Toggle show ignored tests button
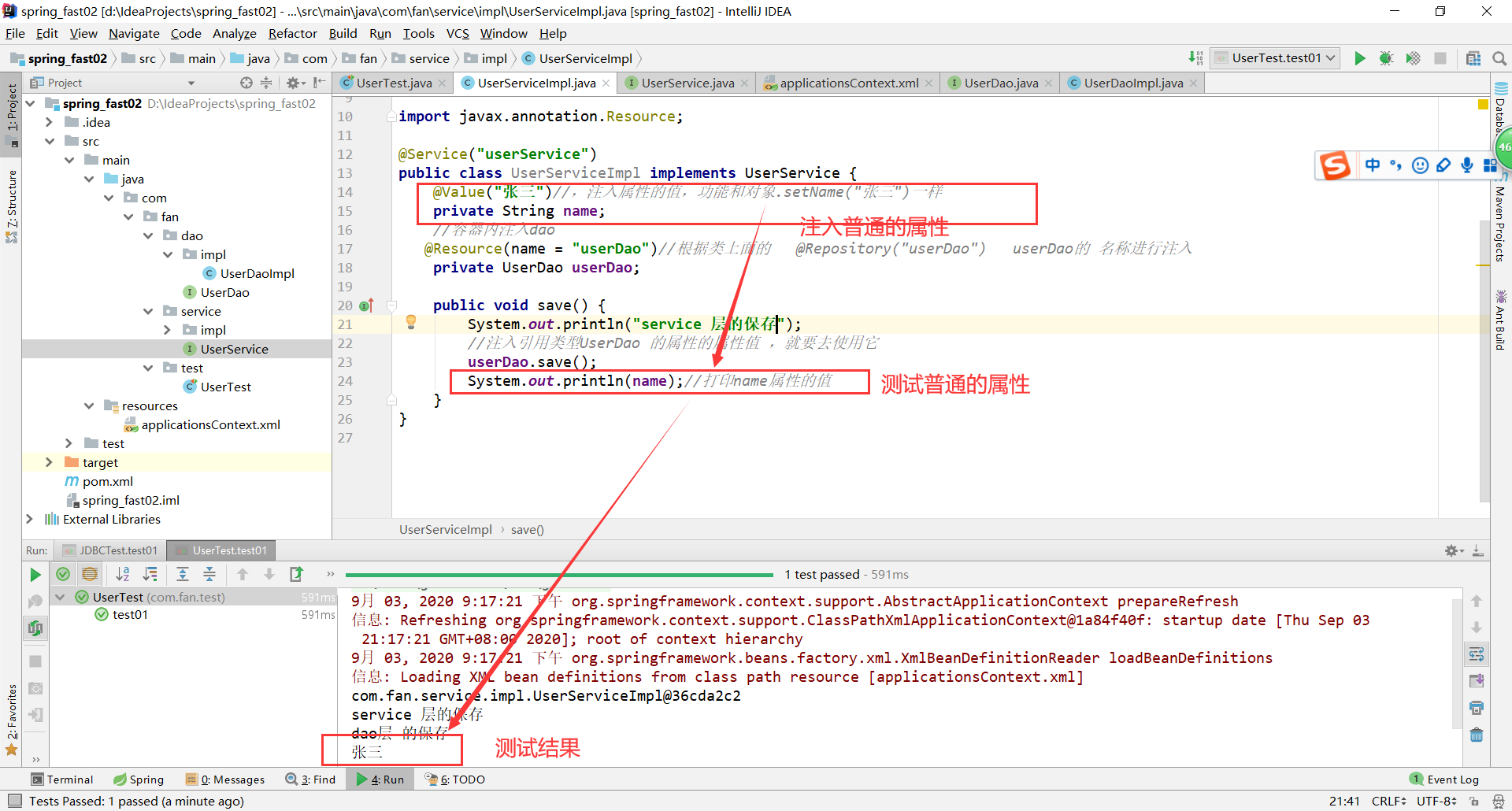The width and height of the screenshot is (1512, 811). pos(90,574)
